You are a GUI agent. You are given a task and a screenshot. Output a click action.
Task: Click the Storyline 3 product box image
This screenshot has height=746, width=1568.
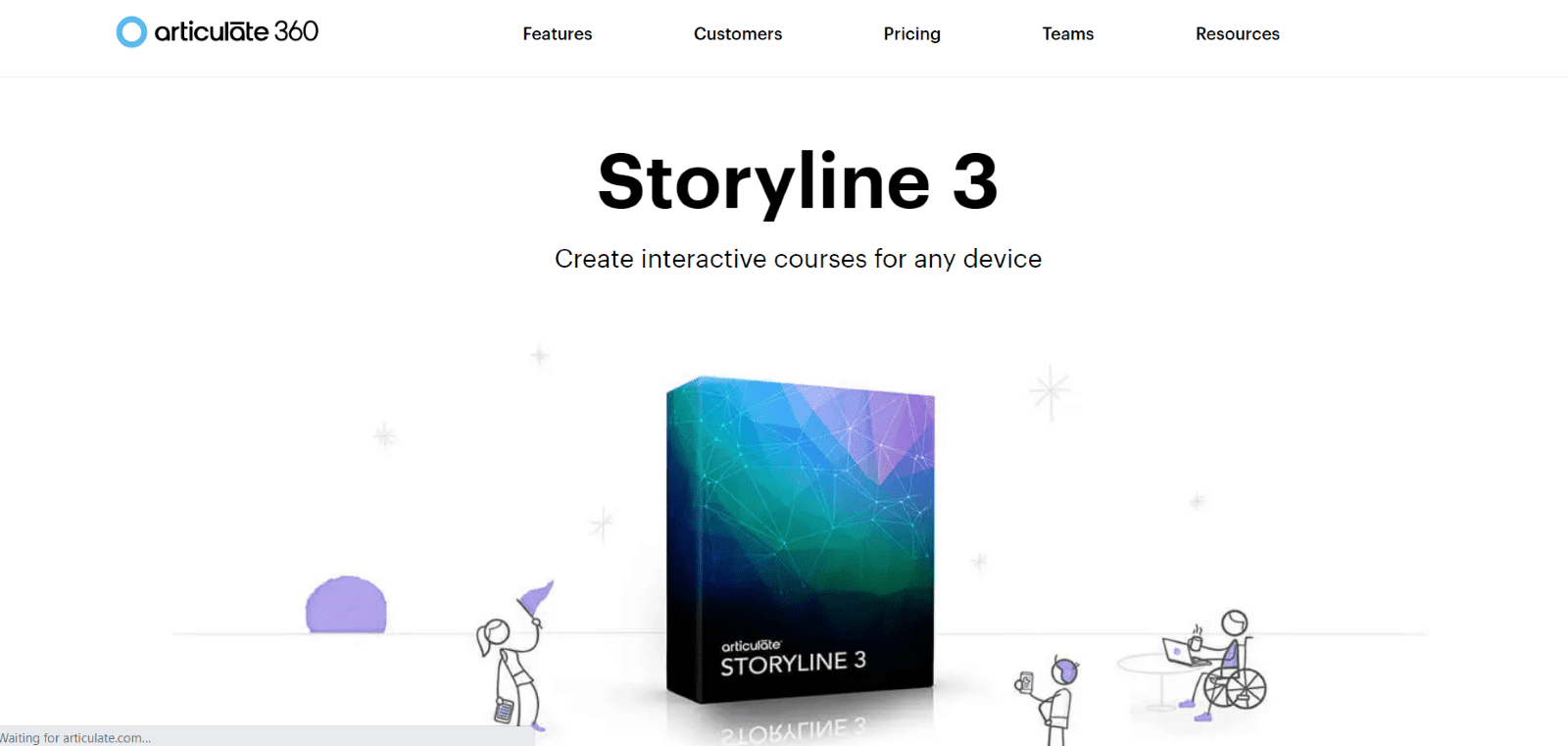[x=800, y=539]
